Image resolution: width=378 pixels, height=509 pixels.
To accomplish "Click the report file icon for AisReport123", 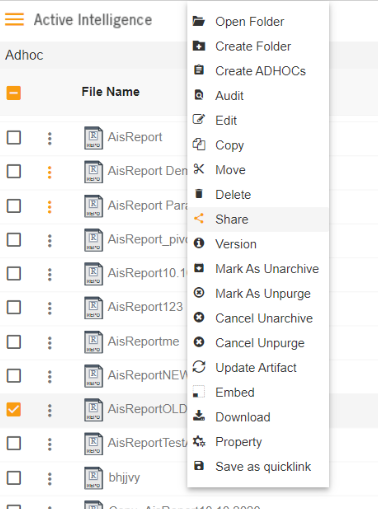I will (93, 308).
